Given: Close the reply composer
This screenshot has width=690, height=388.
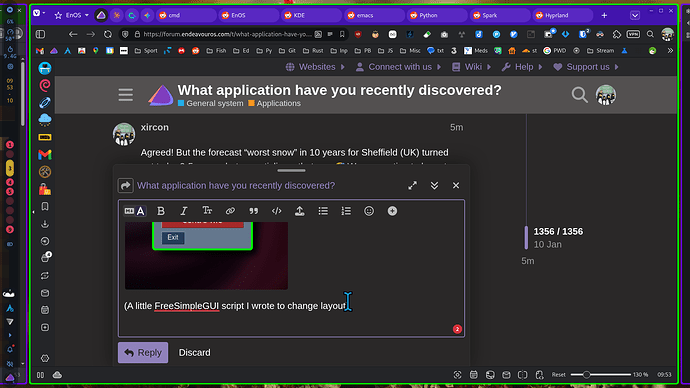Looking at the screenshot, I should [456, 186].
